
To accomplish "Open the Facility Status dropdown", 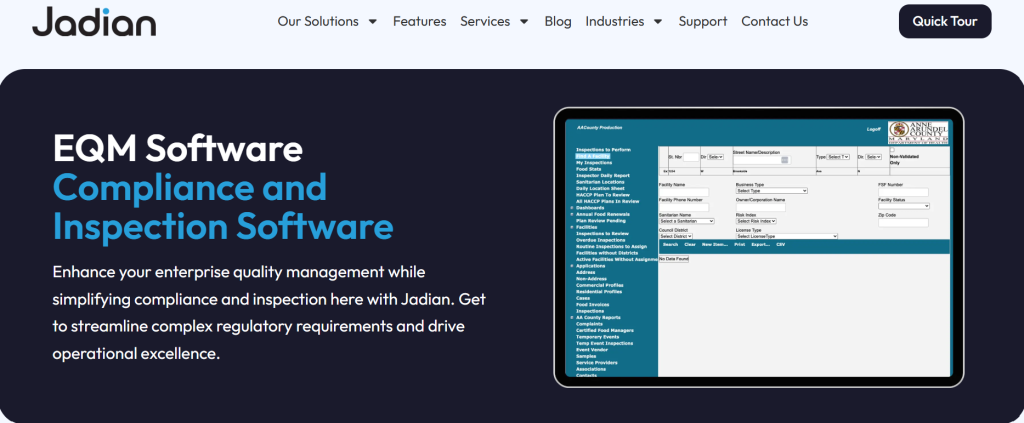I will (x=904, y=206).
